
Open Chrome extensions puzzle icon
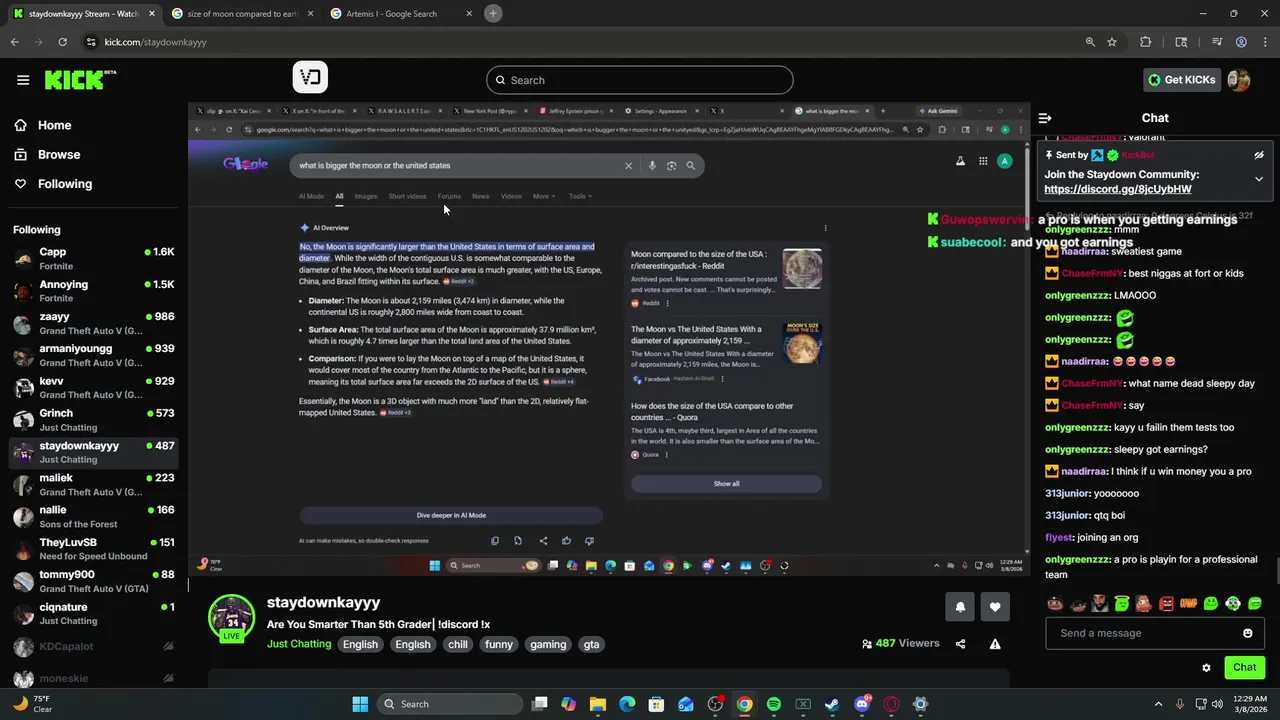(1146, 42)
